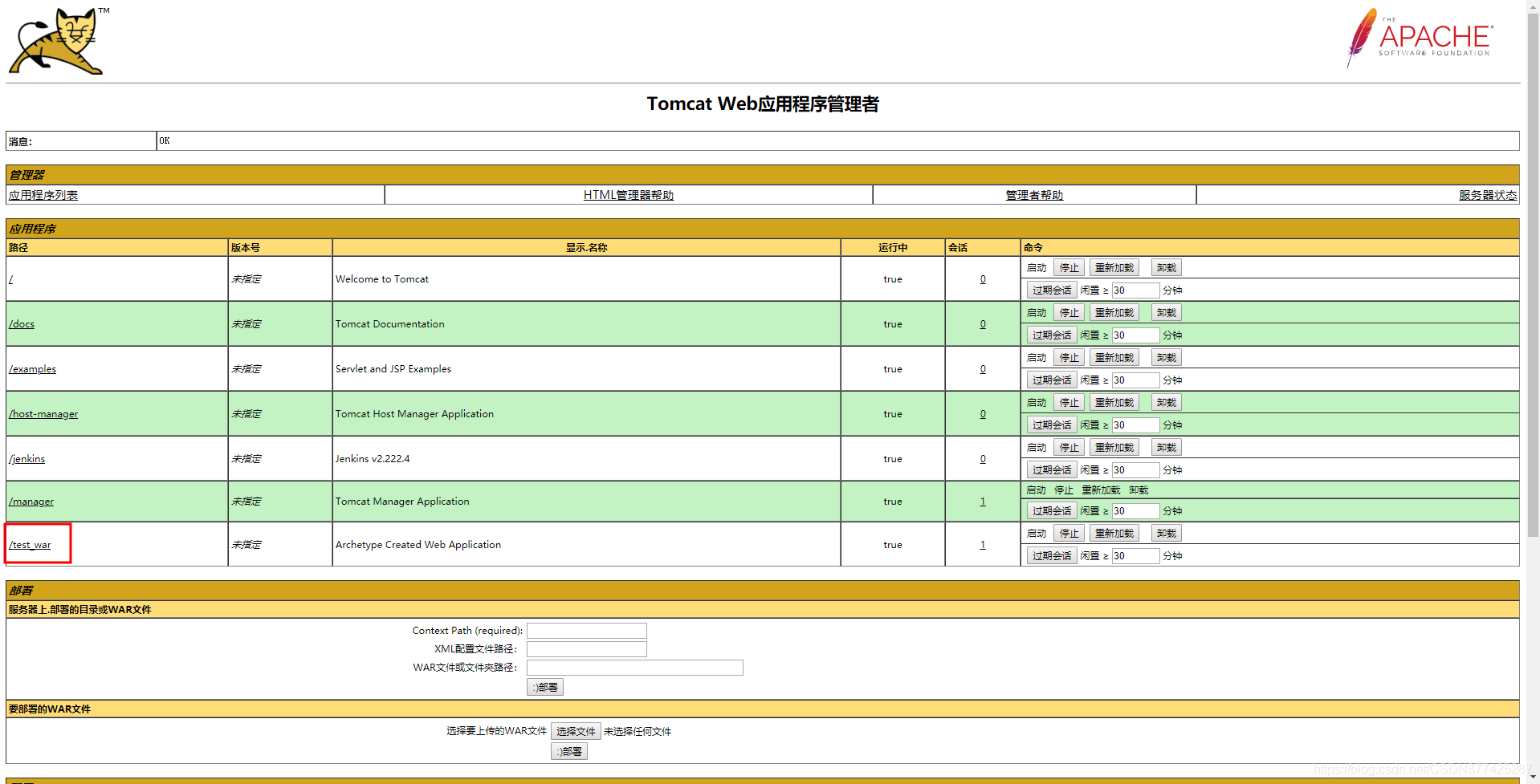Open the /docs application link

(22, 324)
